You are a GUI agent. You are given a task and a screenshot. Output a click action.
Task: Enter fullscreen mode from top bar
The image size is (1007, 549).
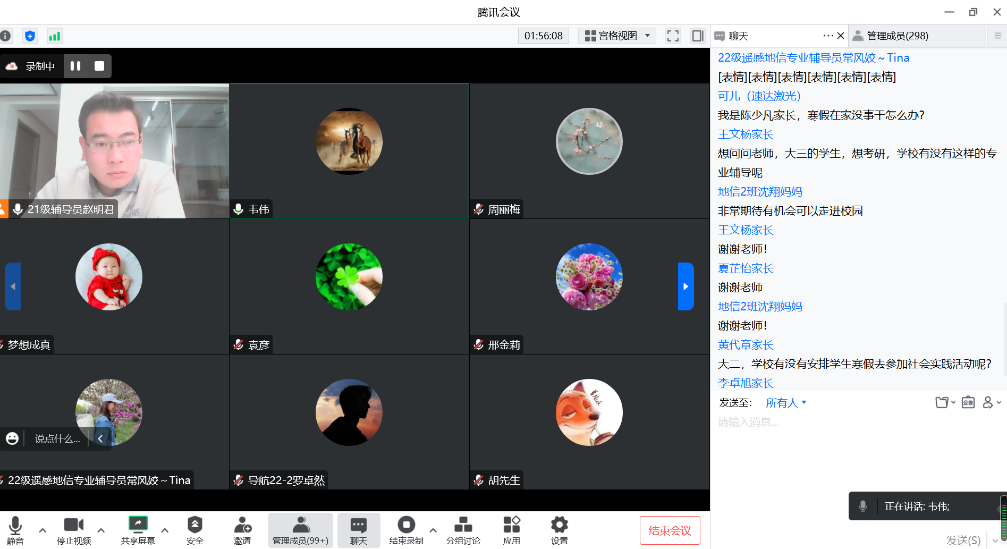673,35
